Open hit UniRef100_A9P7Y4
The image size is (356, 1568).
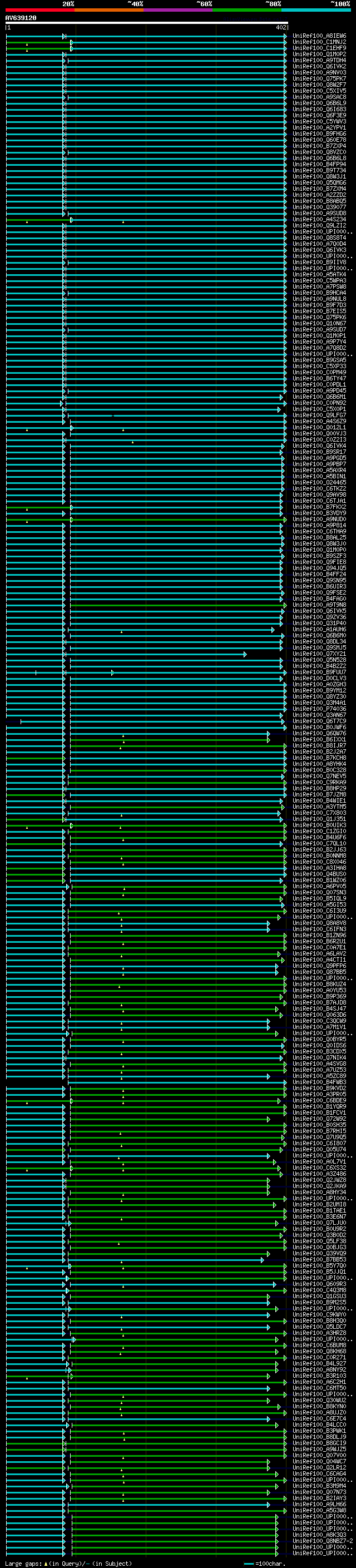(319, 342)
